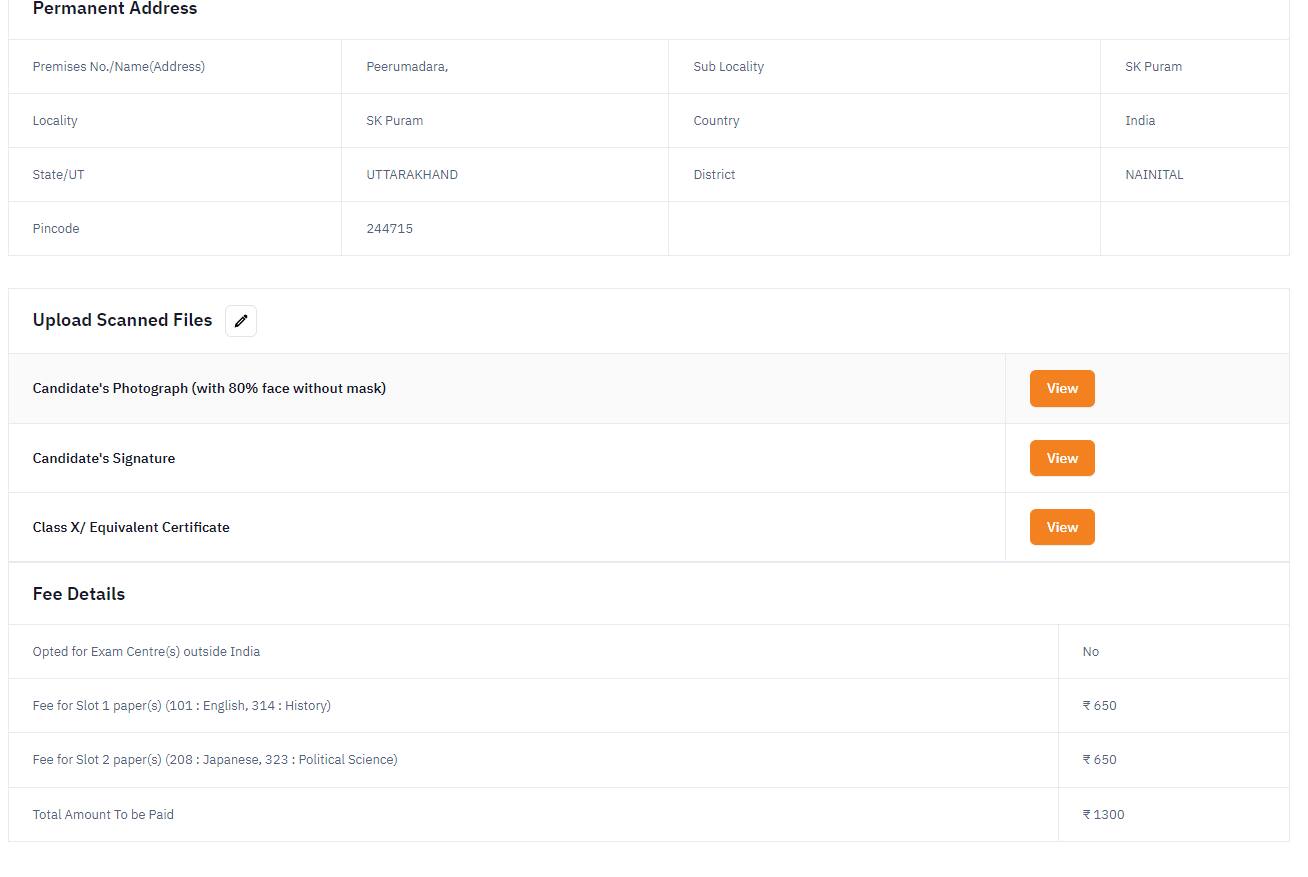Click the NAINITAL district value
This screenshot has height=877, width=1308.
coord(1154,175)
